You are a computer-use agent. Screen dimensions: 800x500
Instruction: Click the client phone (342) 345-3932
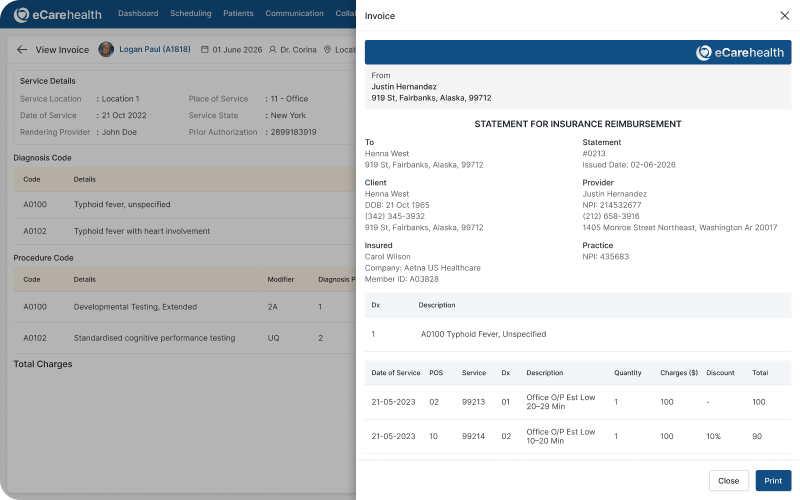pos(395,216)
